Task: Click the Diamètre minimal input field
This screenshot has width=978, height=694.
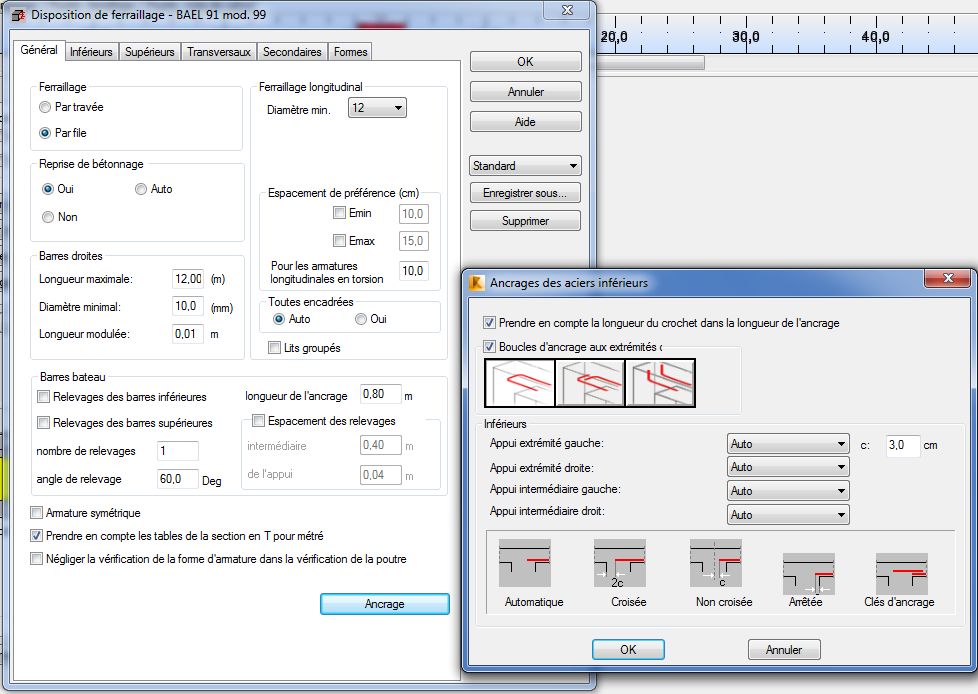Action: tap(188, 306)
